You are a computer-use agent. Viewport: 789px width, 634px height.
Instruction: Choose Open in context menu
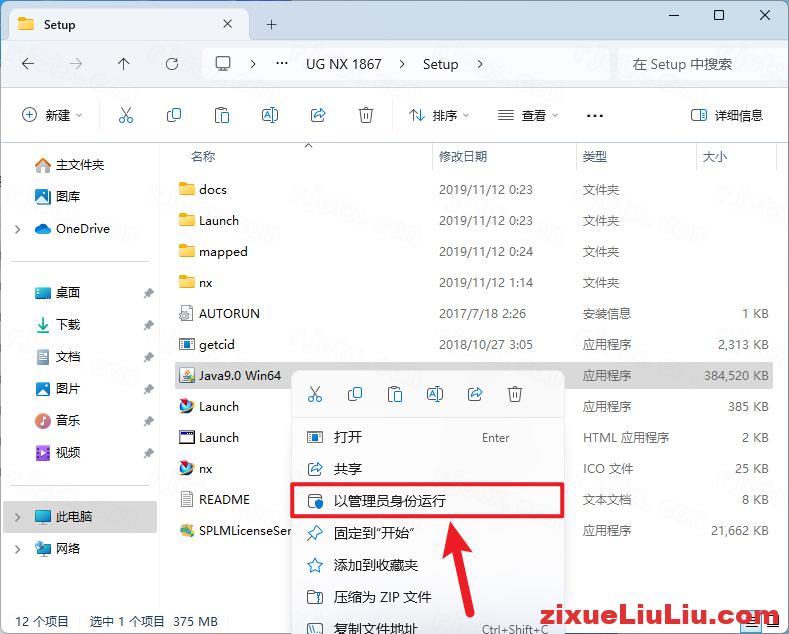coord(428,437)
